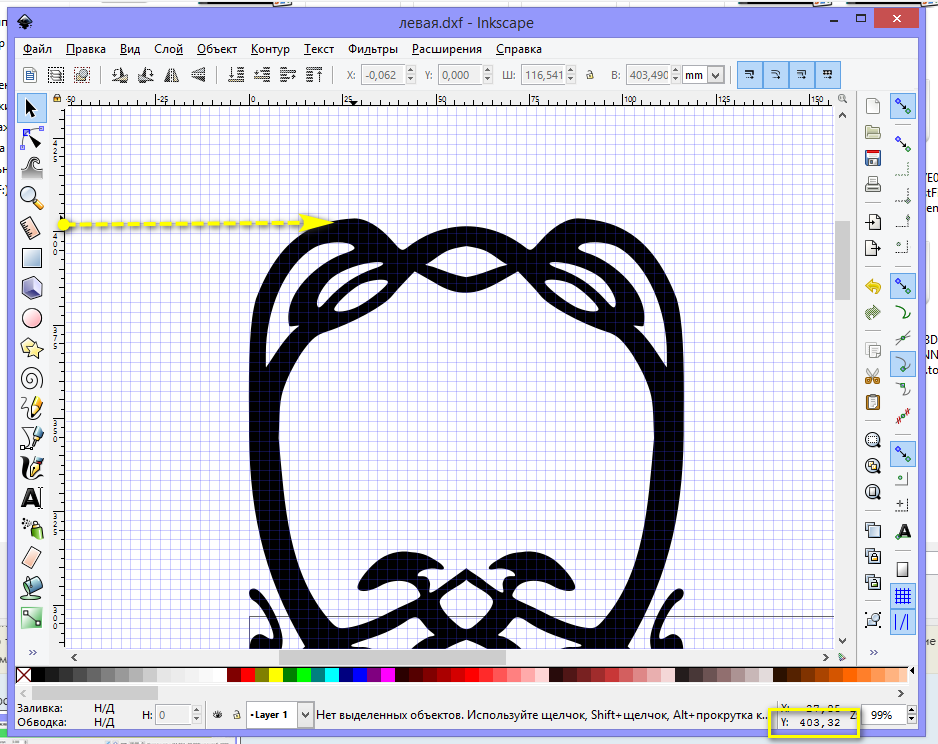Toggle the width-height ratio lock
The image size is (938, 744).
[590, 75]
